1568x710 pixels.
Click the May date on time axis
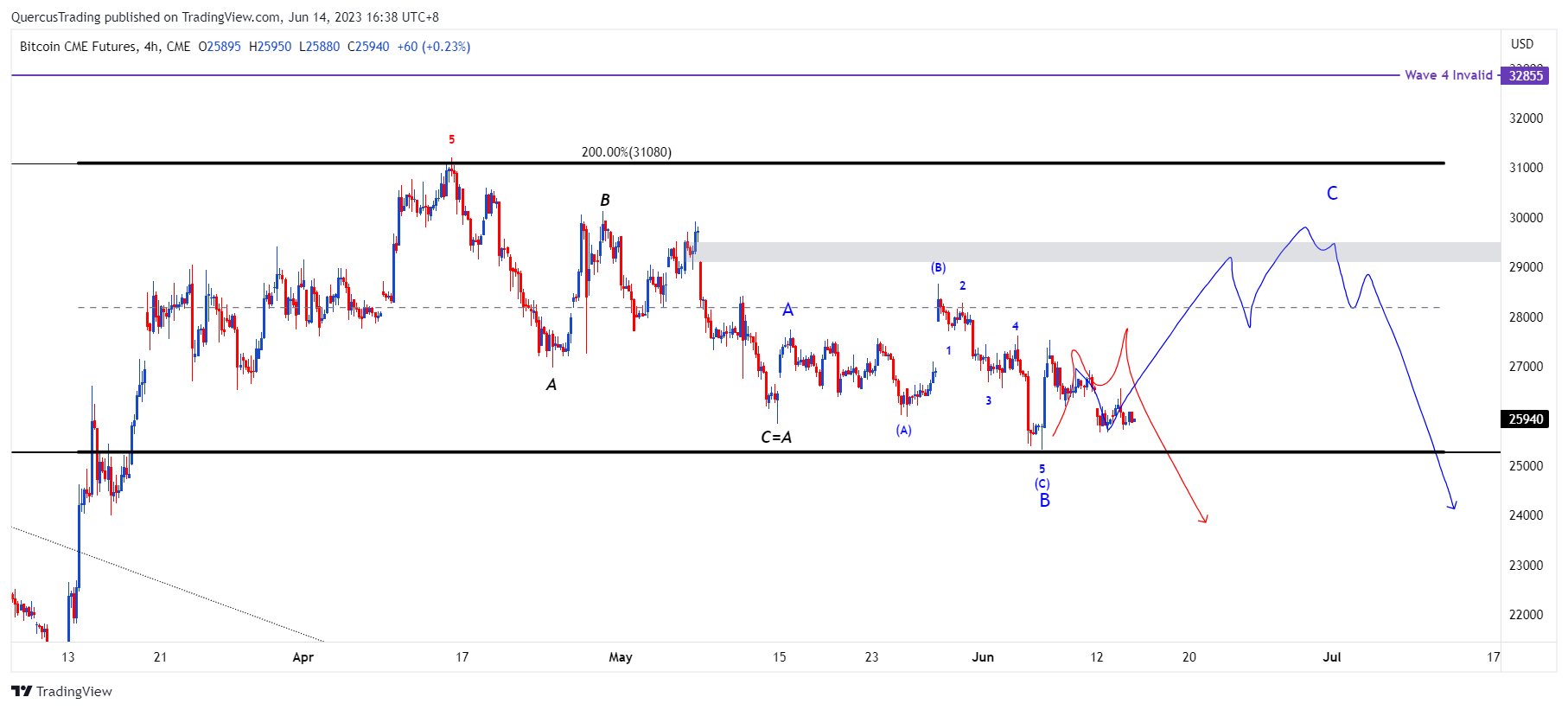click(x=621, y=657)
